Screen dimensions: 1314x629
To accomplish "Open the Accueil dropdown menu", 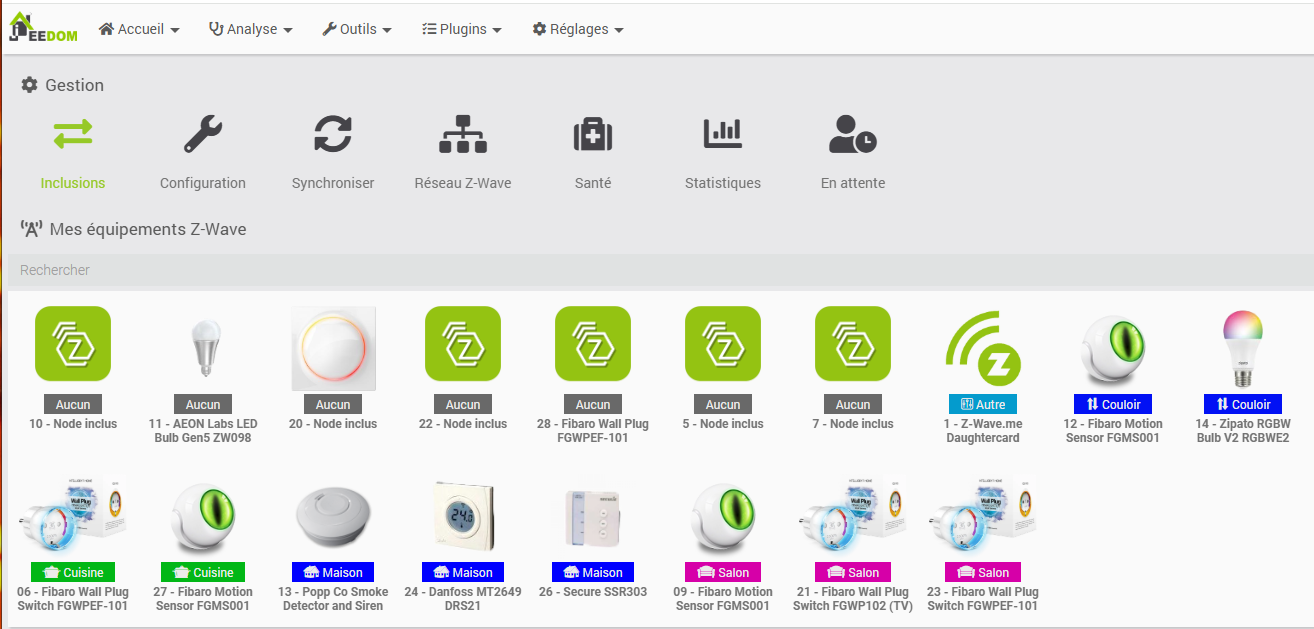I will (x=139, y=30).
